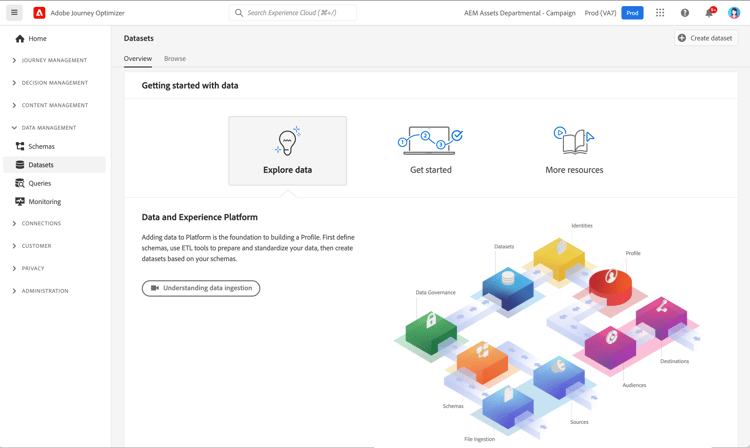Click the magenta Destinations block in diagram
Screen dimensions: 750x448
(662, 318)
